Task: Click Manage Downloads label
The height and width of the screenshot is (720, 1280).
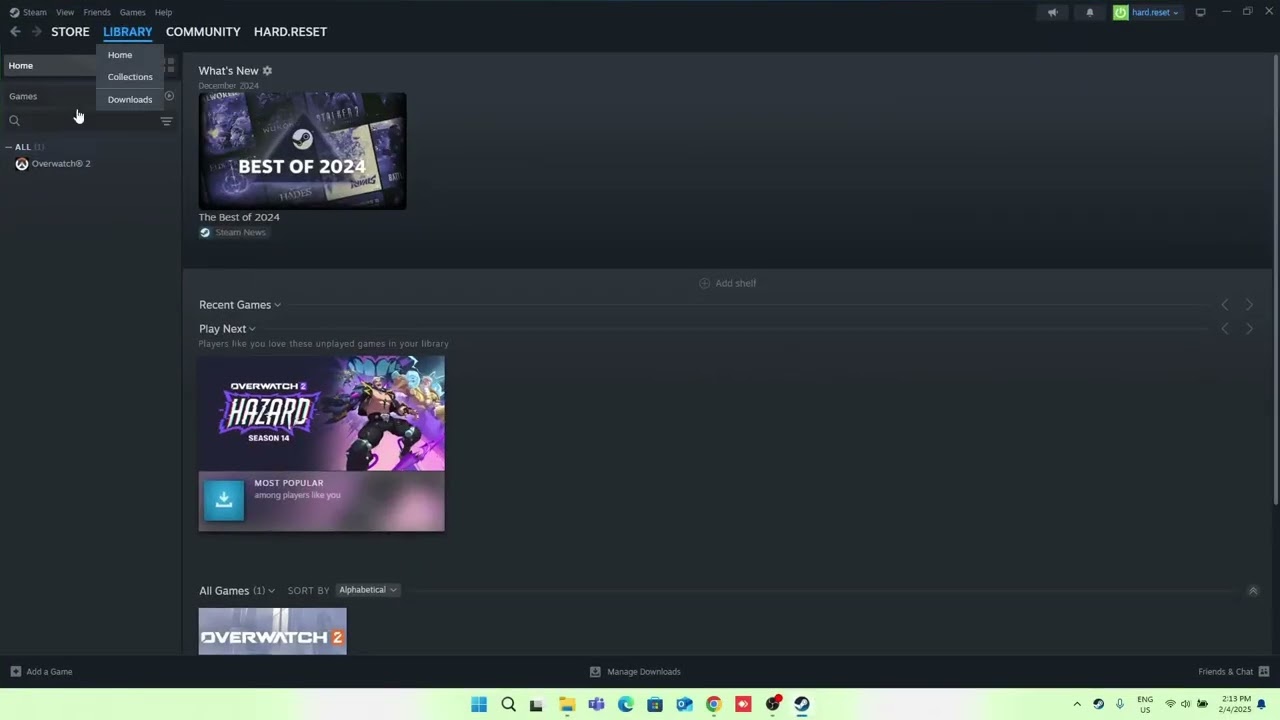Action: tap(644, 671)
